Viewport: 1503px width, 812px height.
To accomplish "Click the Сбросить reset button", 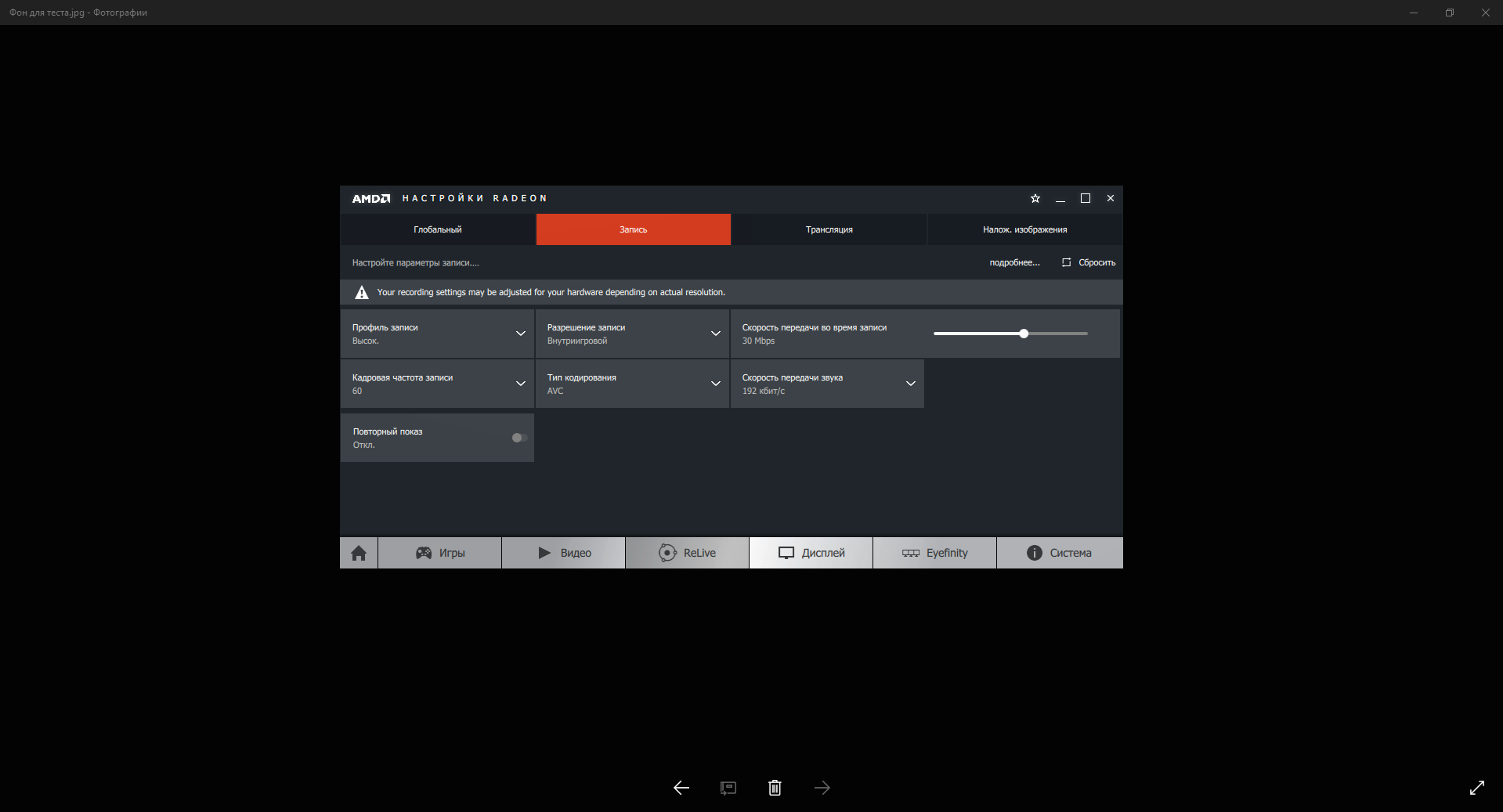I will click(x=1089, y=263).
